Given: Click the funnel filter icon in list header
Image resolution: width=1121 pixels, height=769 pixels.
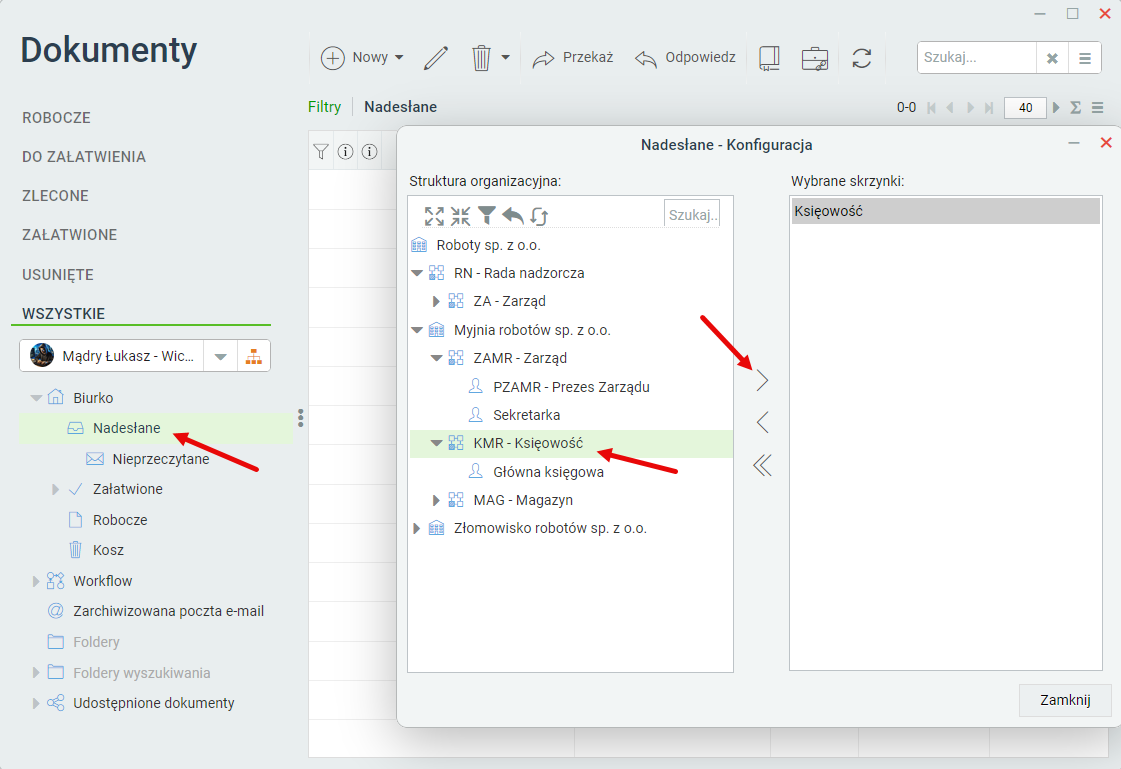Looking at the screenshot, I should tap(321, 152).
